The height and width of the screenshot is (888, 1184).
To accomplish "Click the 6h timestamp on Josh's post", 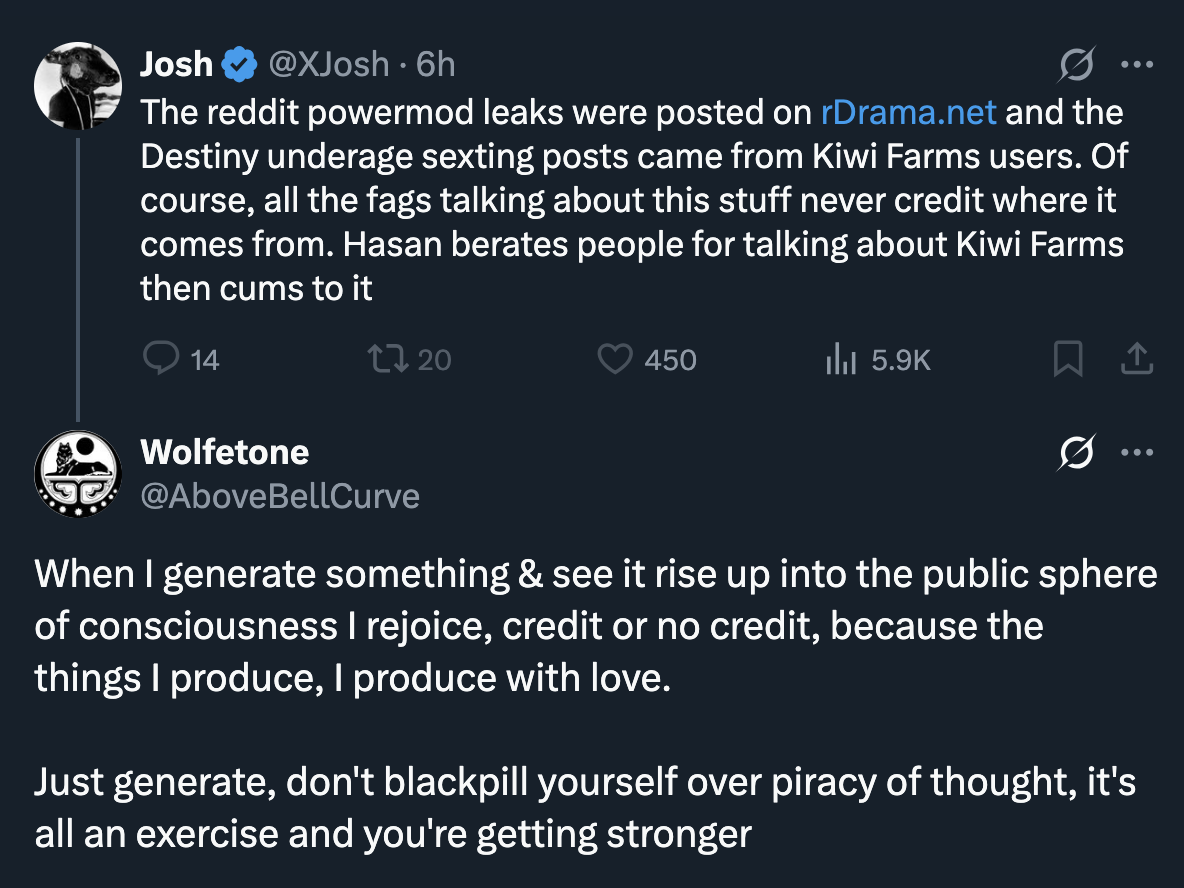I will 436,64.
